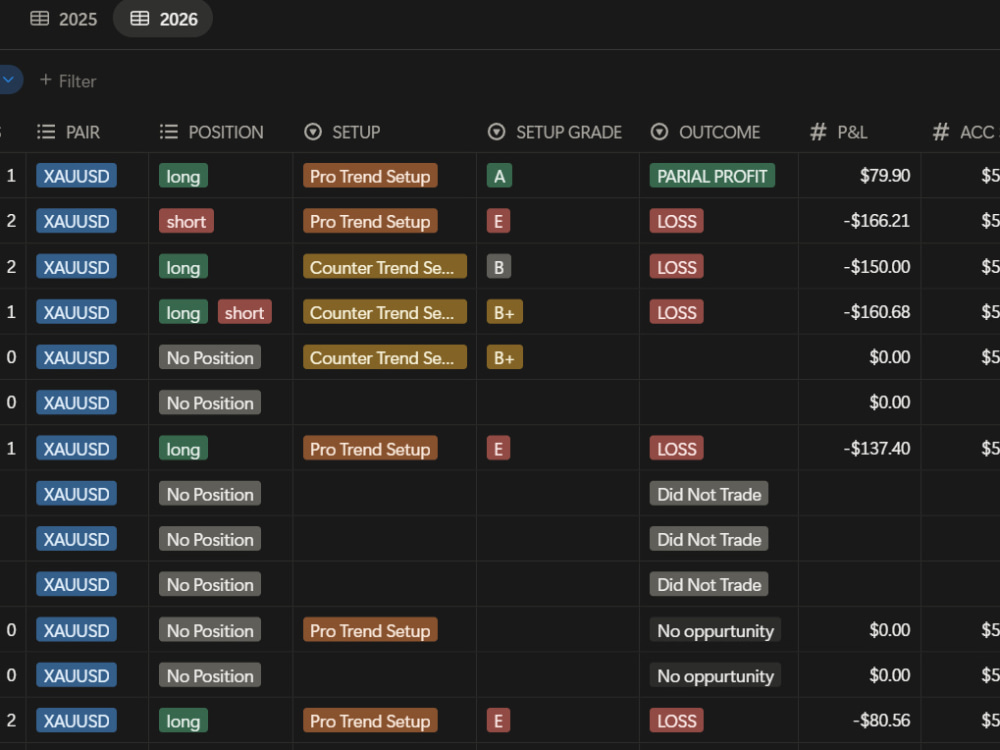Screen dimensions: 1000x750
Task: Click the B+ grade tag in the -$160.68 row
Action: point(504,312)
